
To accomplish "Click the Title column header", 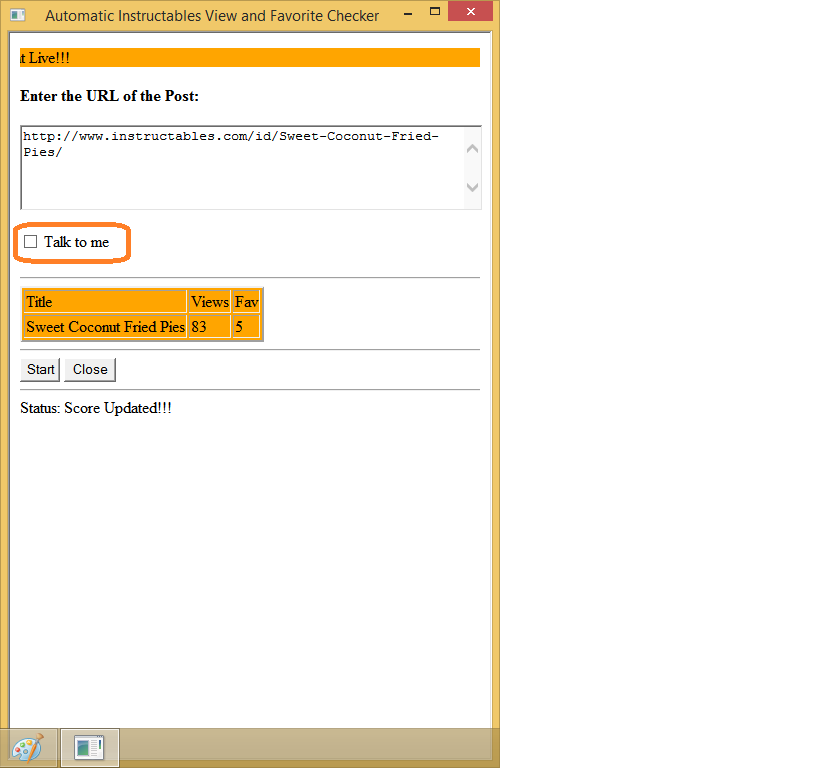I will pyautogui.click(x=105, y=302).
